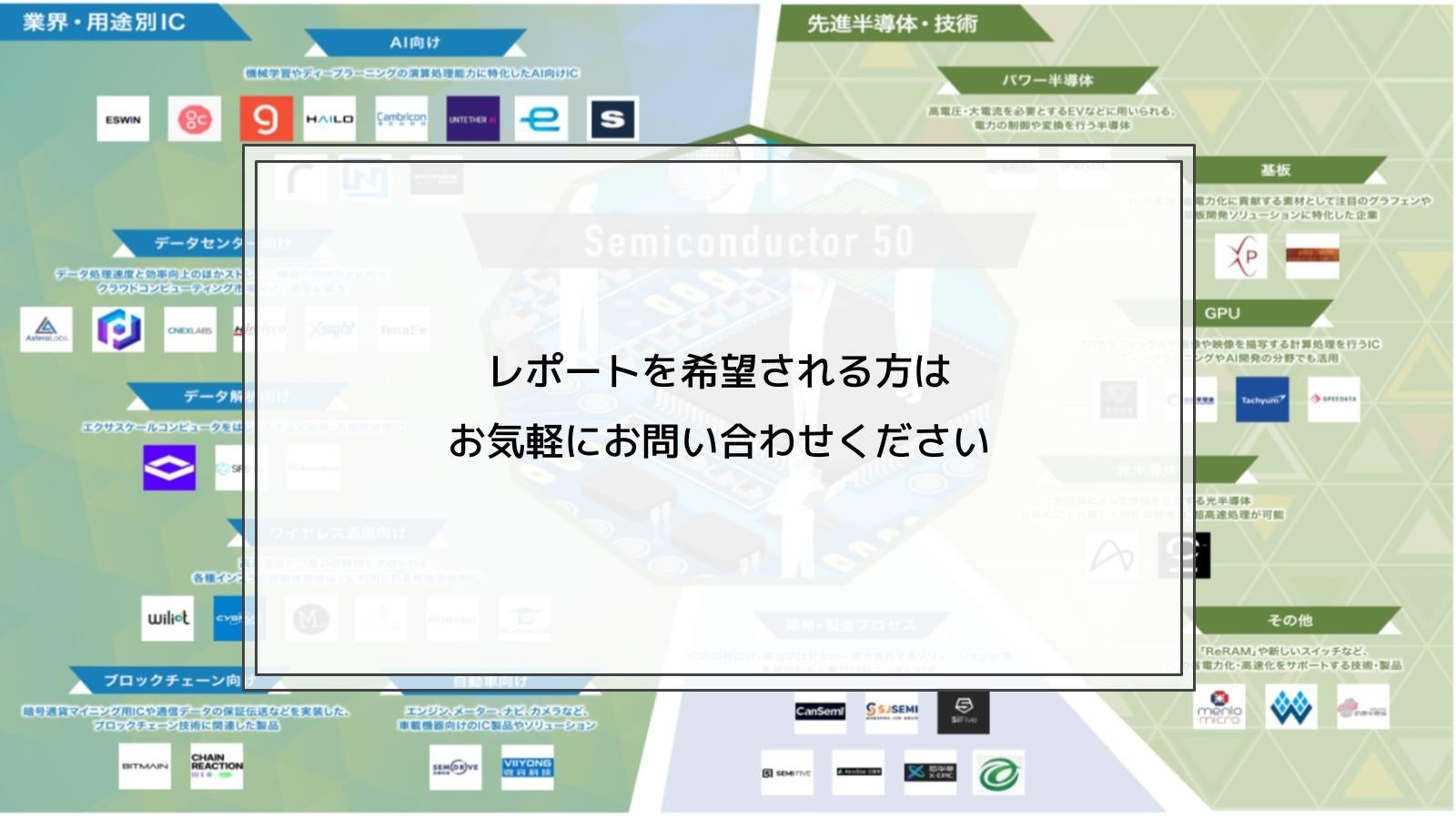Open the orange 9 logo tile
Viewport: 1456px width, 819px height.
pyautogui.click(x=266, y=119)
